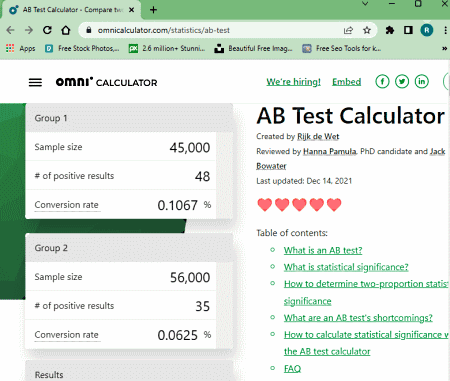This screenshot has width=450, height=381.
Task: Open reviewer Bowater link
Action: (x=271, y=166)
